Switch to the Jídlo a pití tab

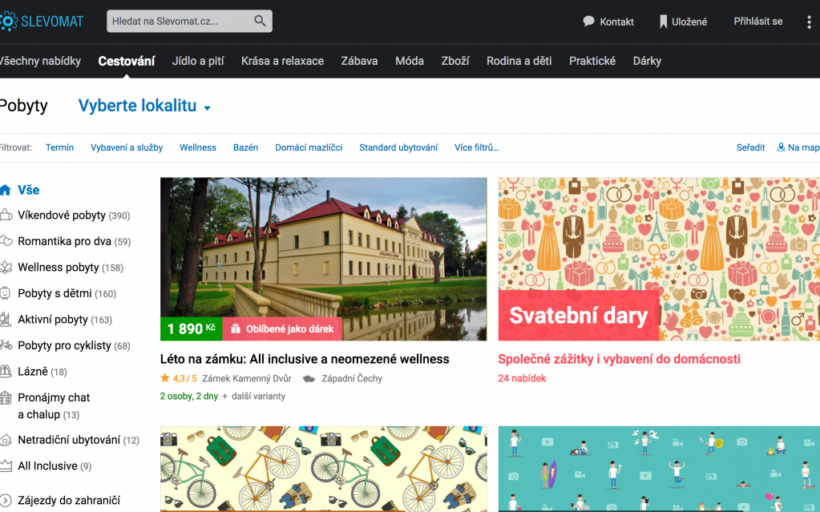pos(198,61)
